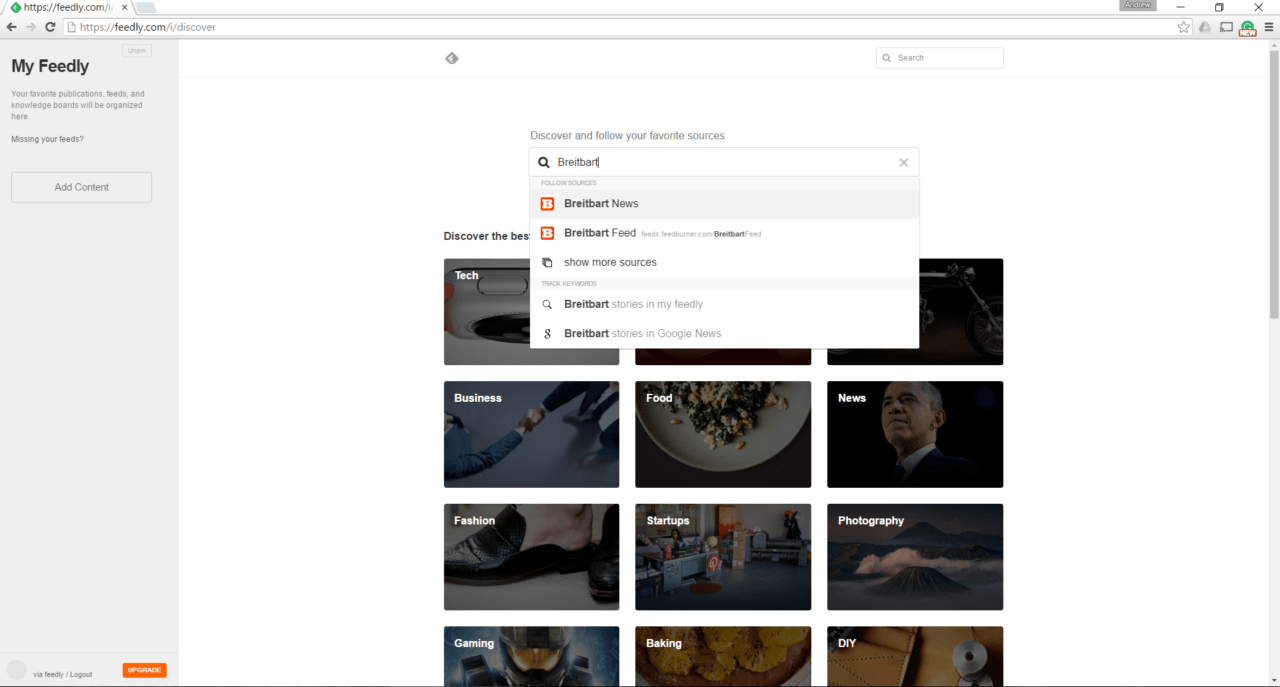Open the Baking category tile

723,656
